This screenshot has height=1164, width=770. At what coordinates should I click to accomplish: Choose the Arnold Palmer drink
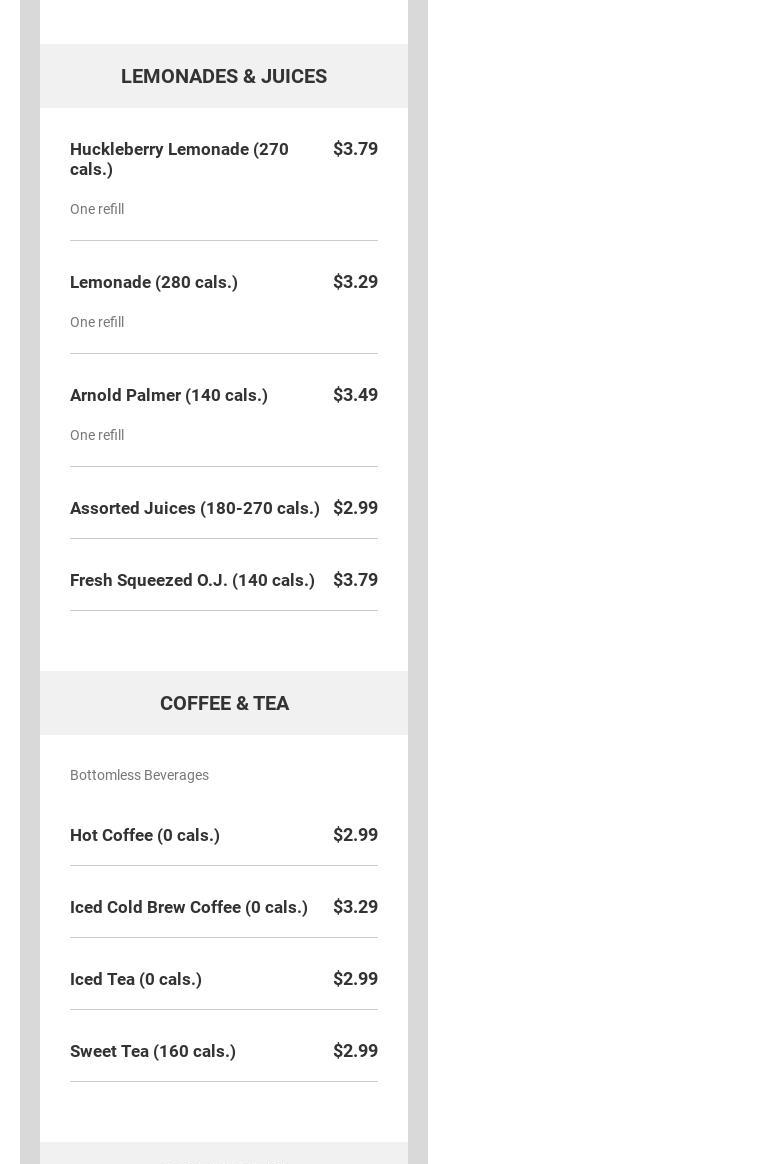(169, 395)
